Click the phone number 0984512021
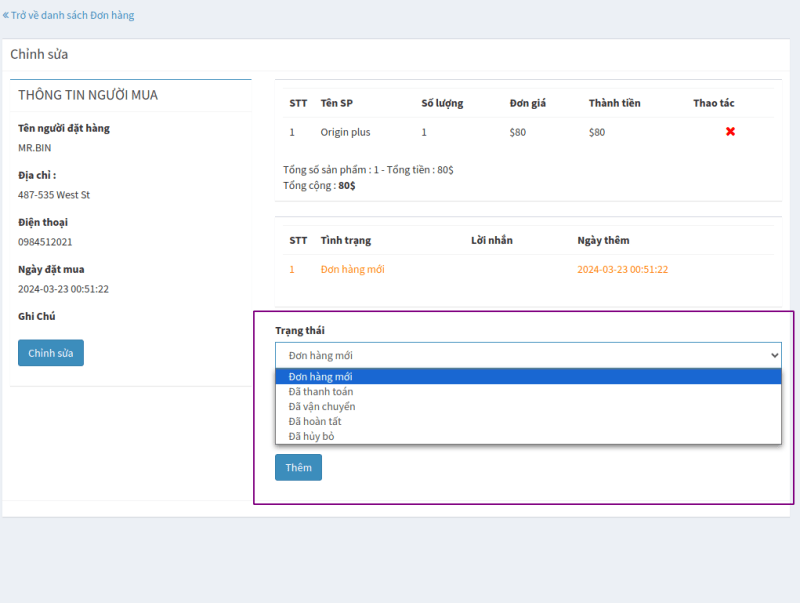Viewport: 800px width, 603px height. tap(45, 242)
